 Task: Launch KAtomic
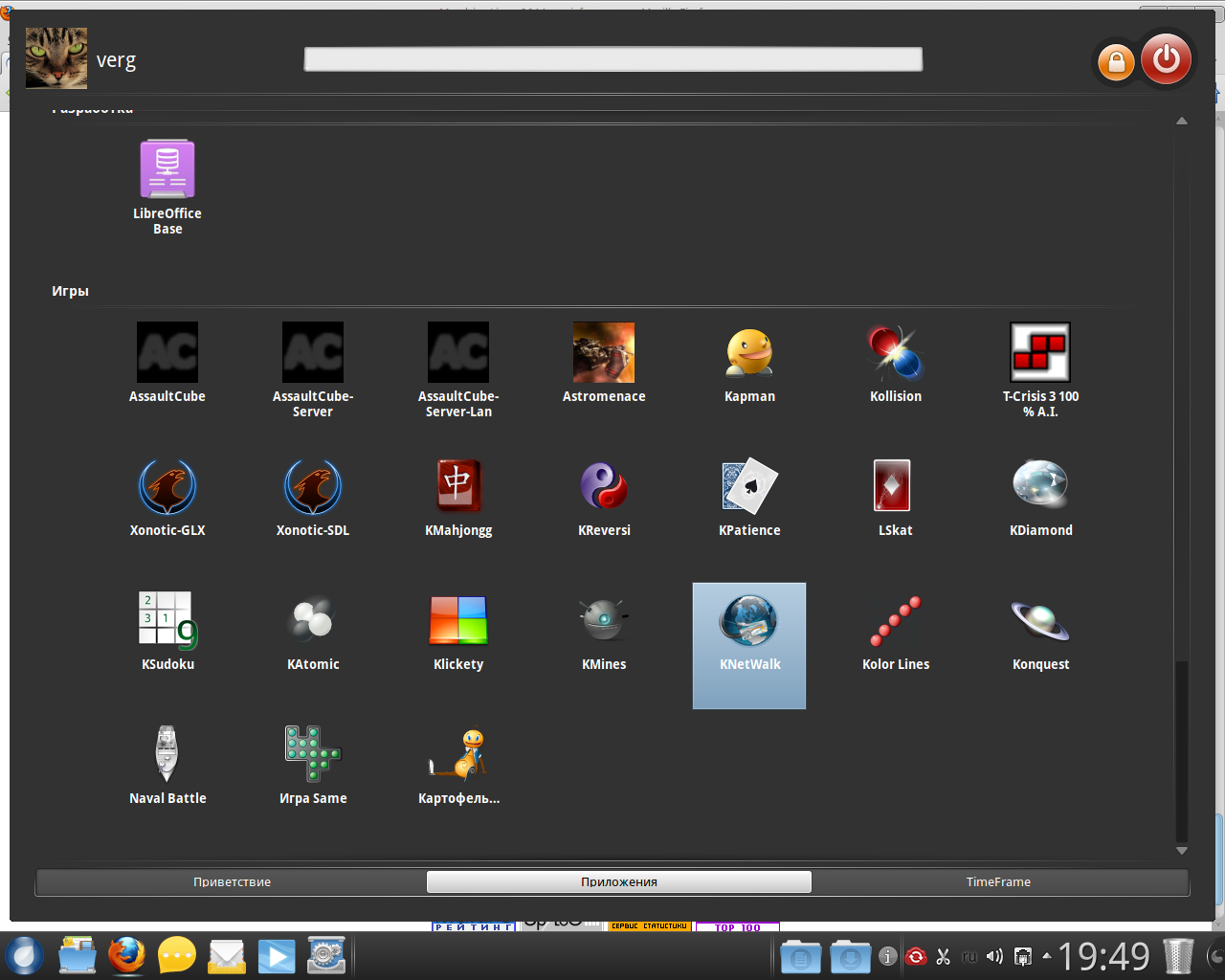(x=313, y=632)
